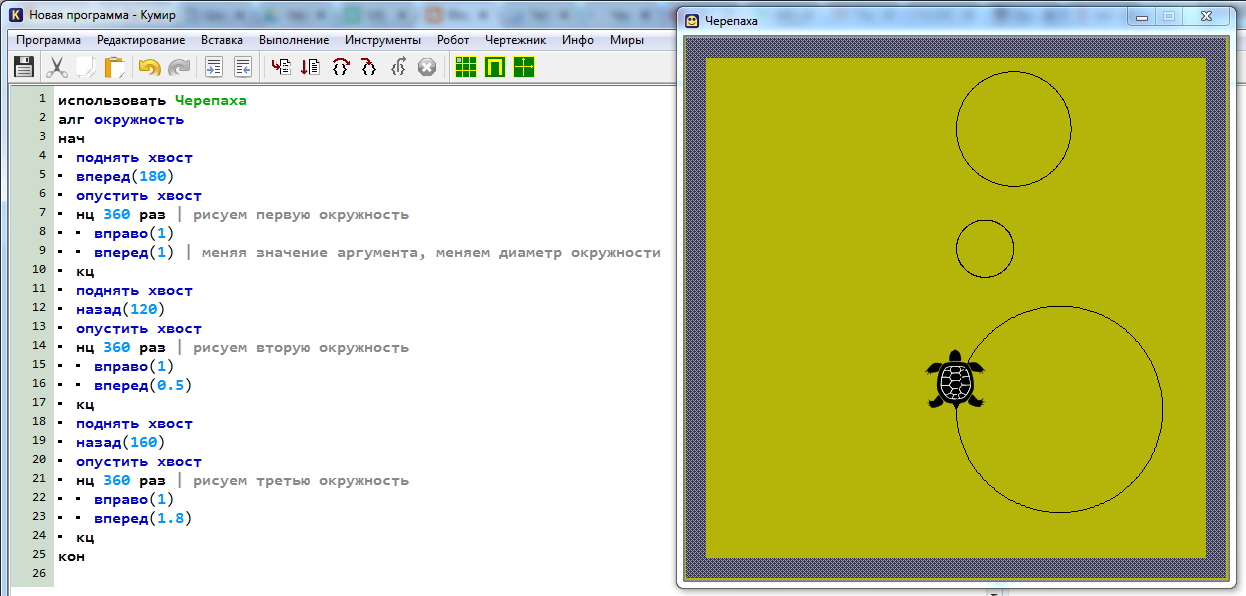Click the step over icon with braces
This screenshot has width=1246, height=596.
pos(340,67)
